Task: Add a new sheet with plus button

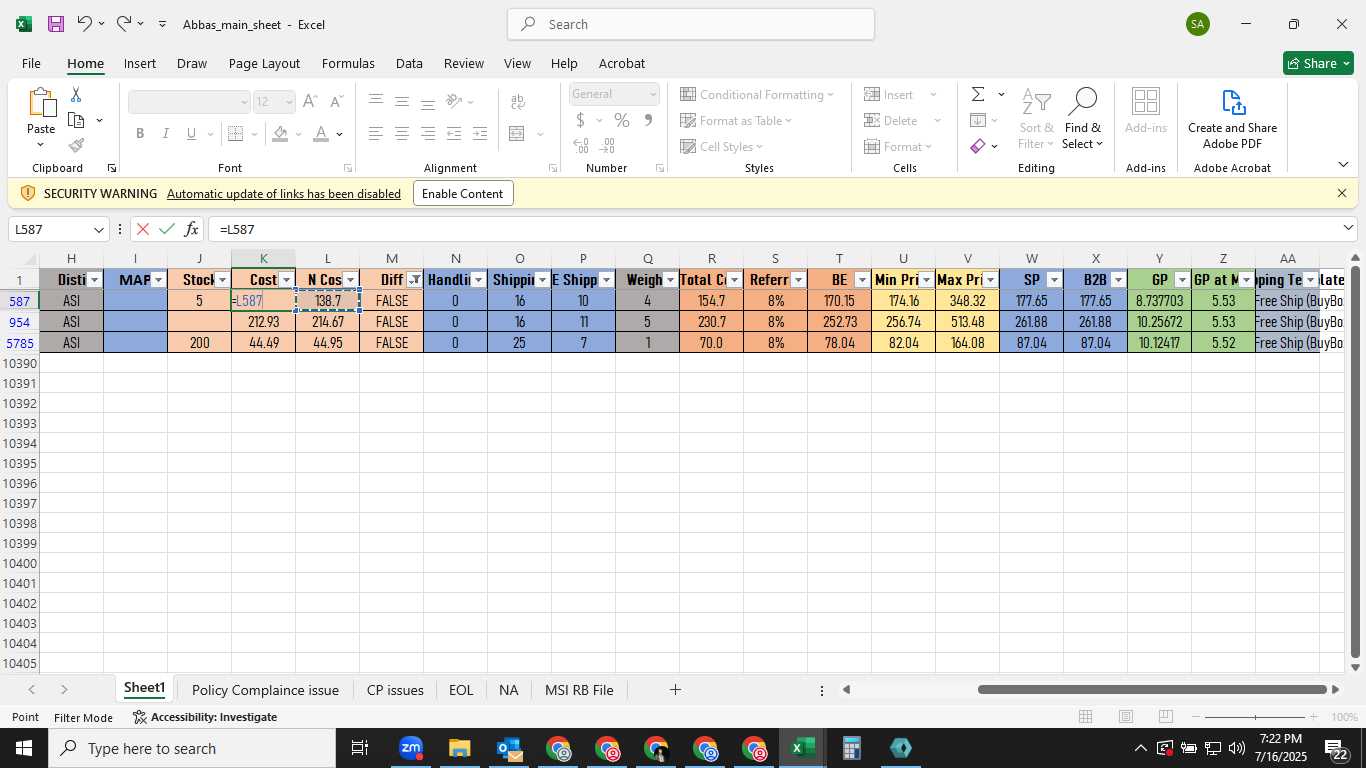Action: coord(675,690)
